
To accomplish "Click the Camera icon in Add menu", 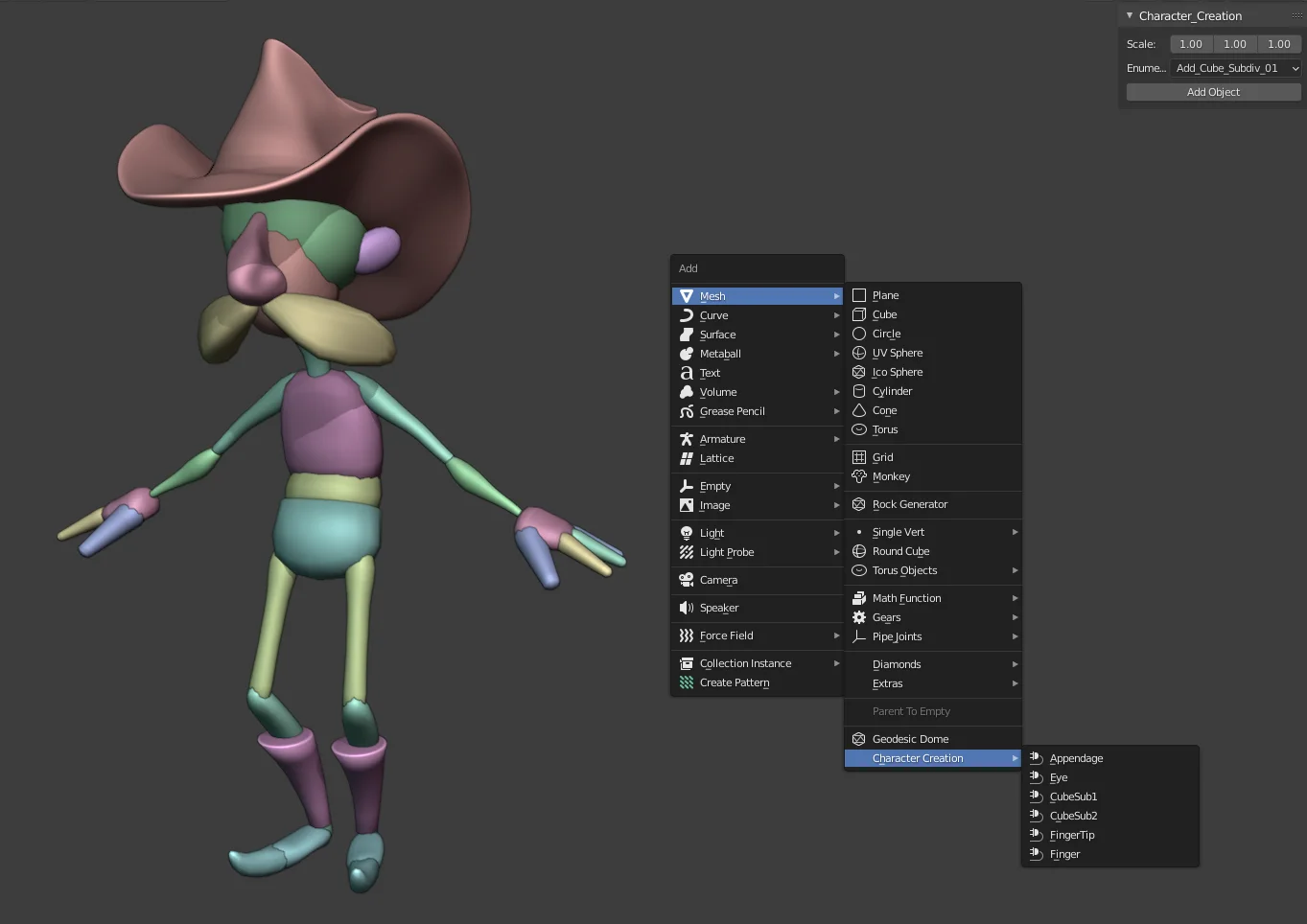I will coord(687,580).
